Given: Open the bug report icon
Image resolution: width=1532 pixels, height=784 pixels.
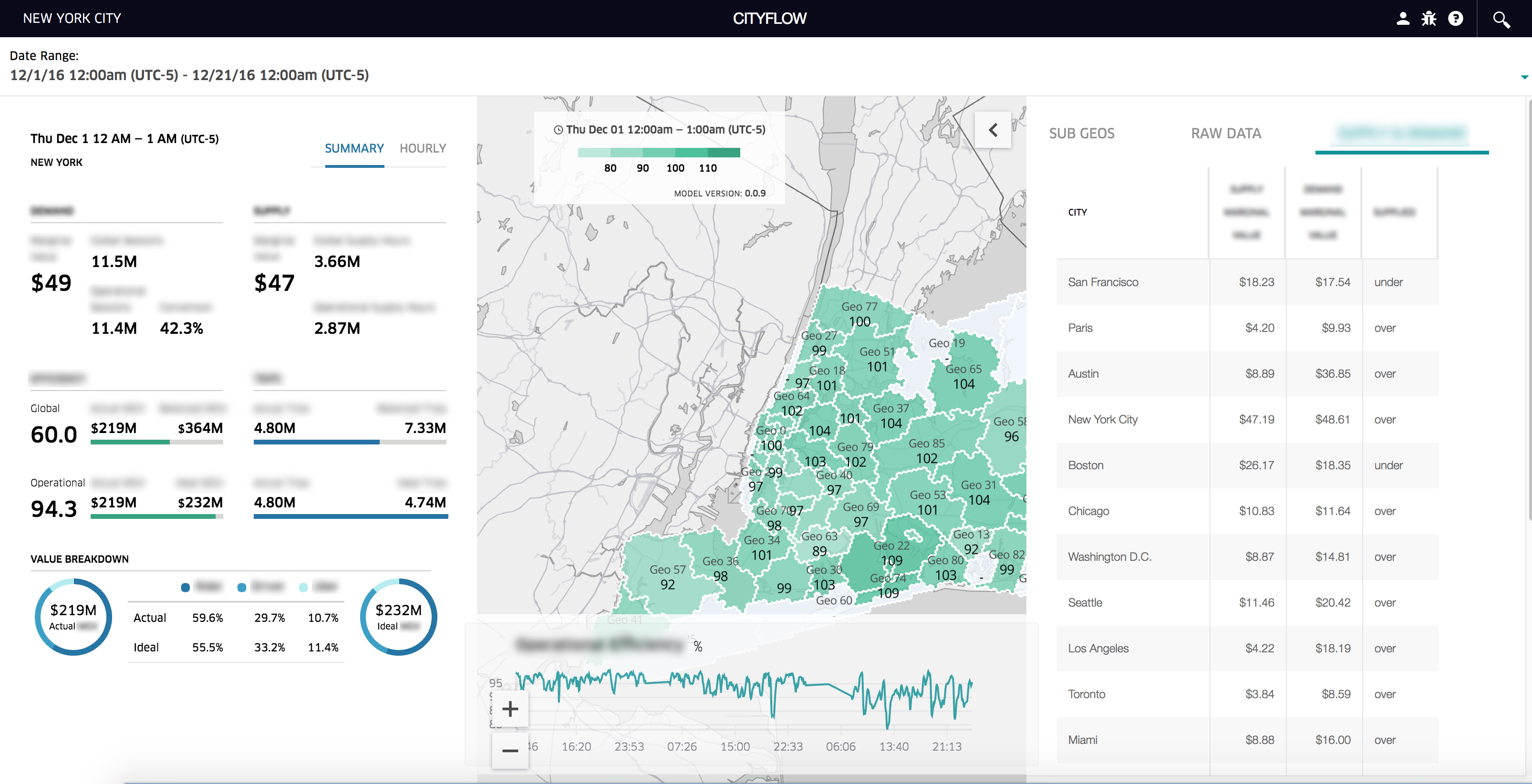Looking at the screenshot, I should click(x=1428, y=19).
